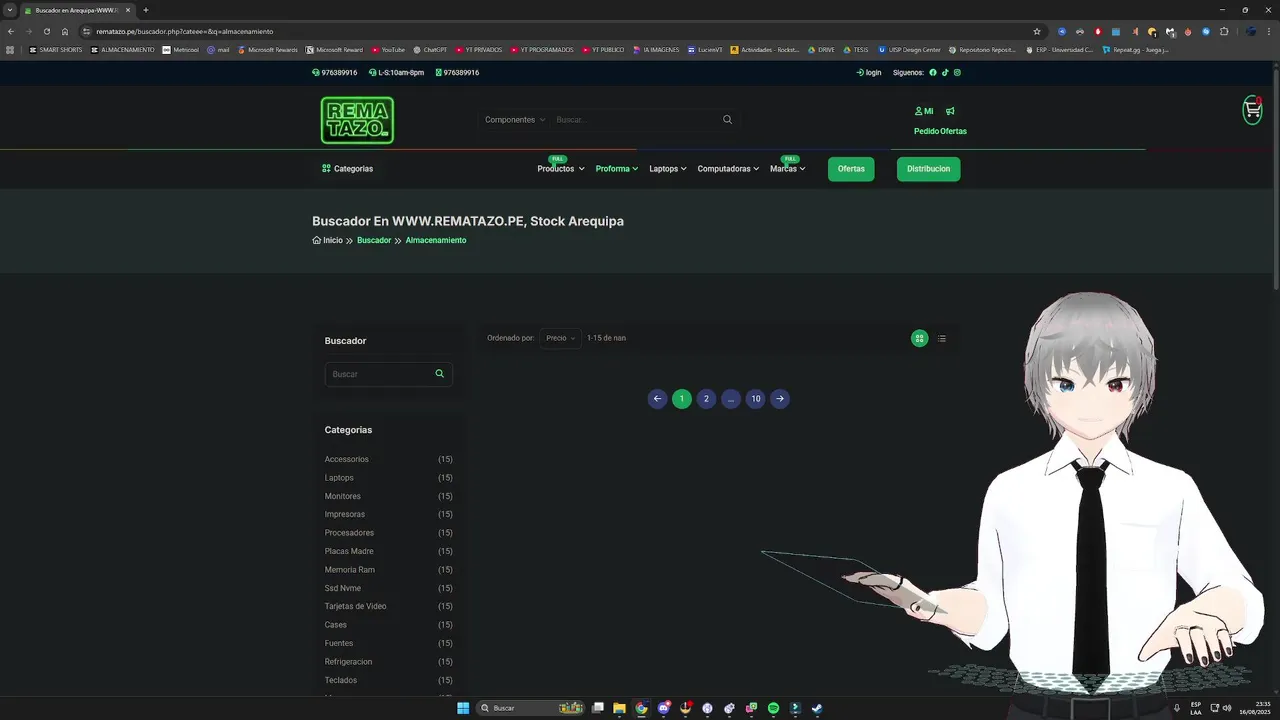Open Chrome extensions puzzle icon
Image resolution: width=1280 pixels, height=720 pixels.
tap(1223, 31)
